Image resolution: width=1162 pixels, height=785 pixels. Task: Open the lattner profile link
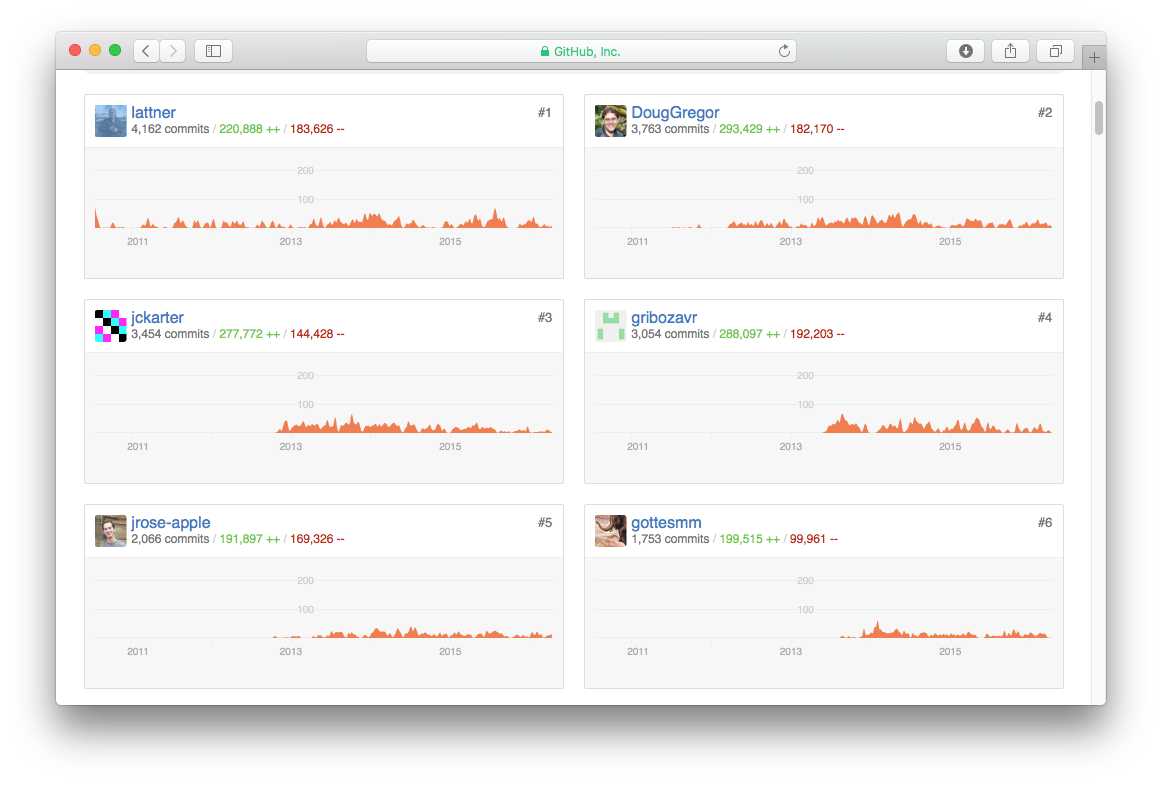tap(153, 113)
